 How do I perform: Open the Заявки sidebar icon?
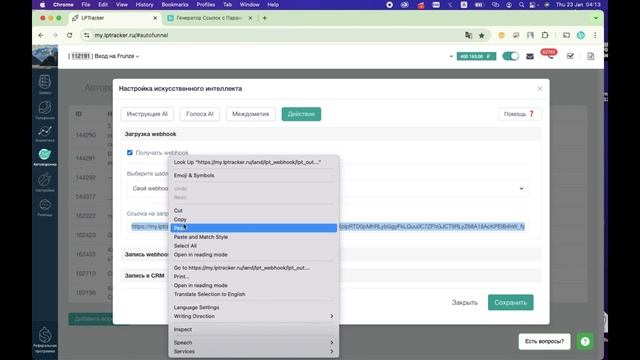tap(45, 84)
